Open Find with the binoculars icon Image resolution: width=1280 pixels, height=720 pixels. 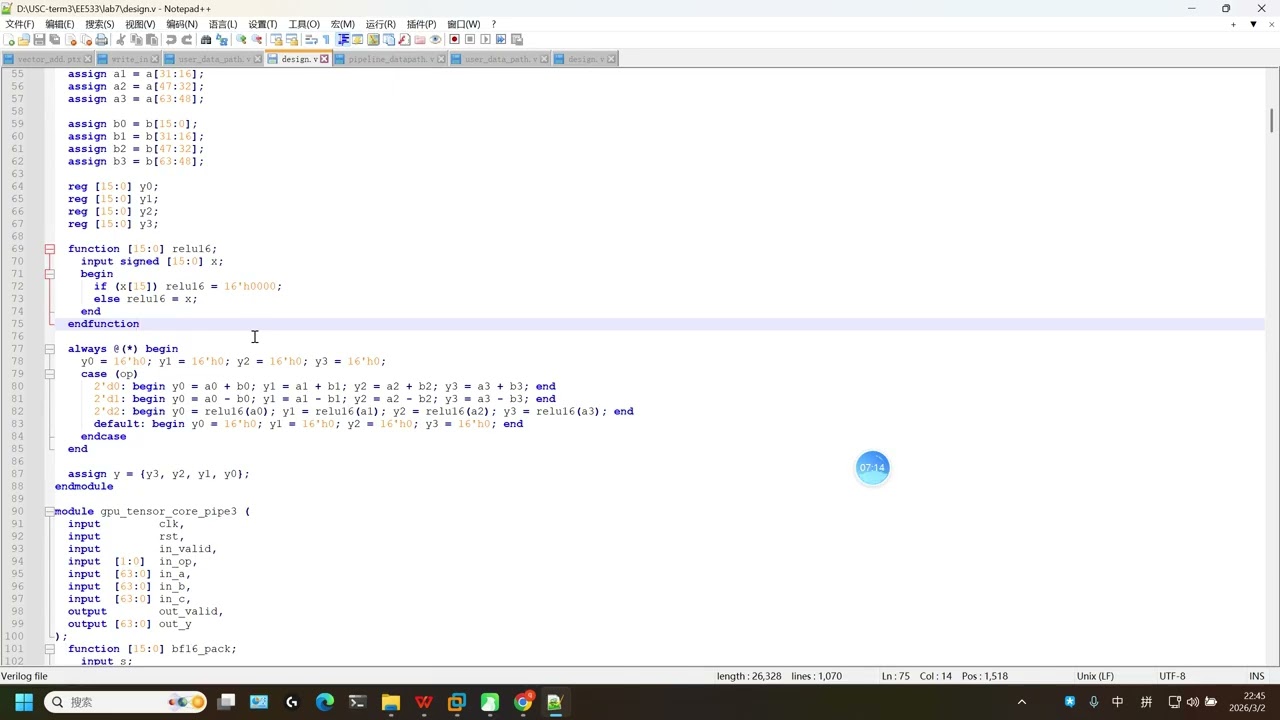pos(205,40)
